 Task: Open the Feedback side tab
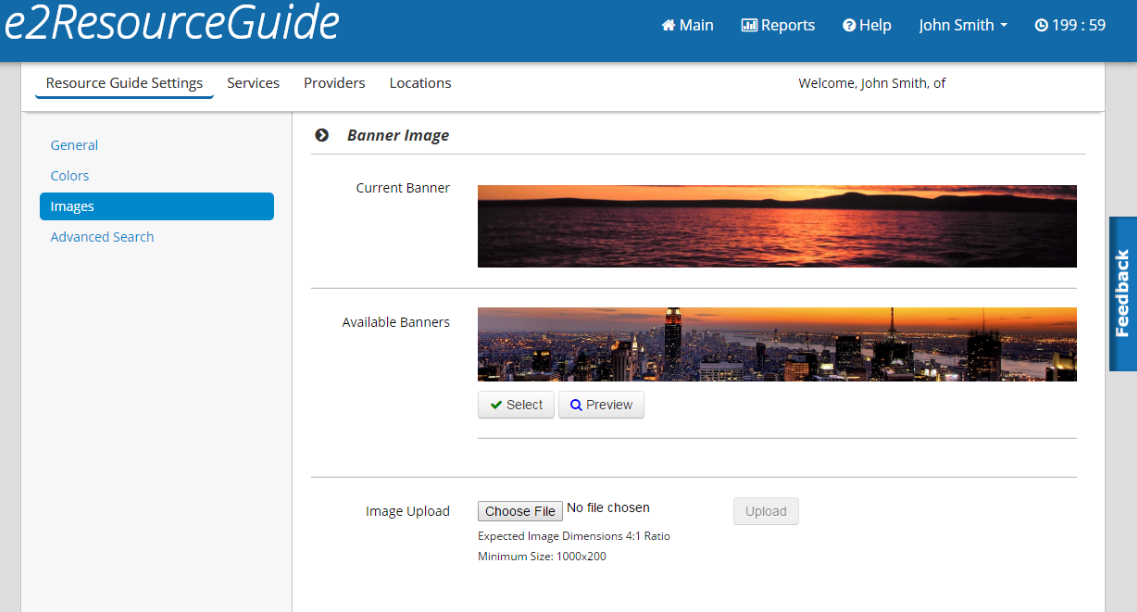[1122, 294]
